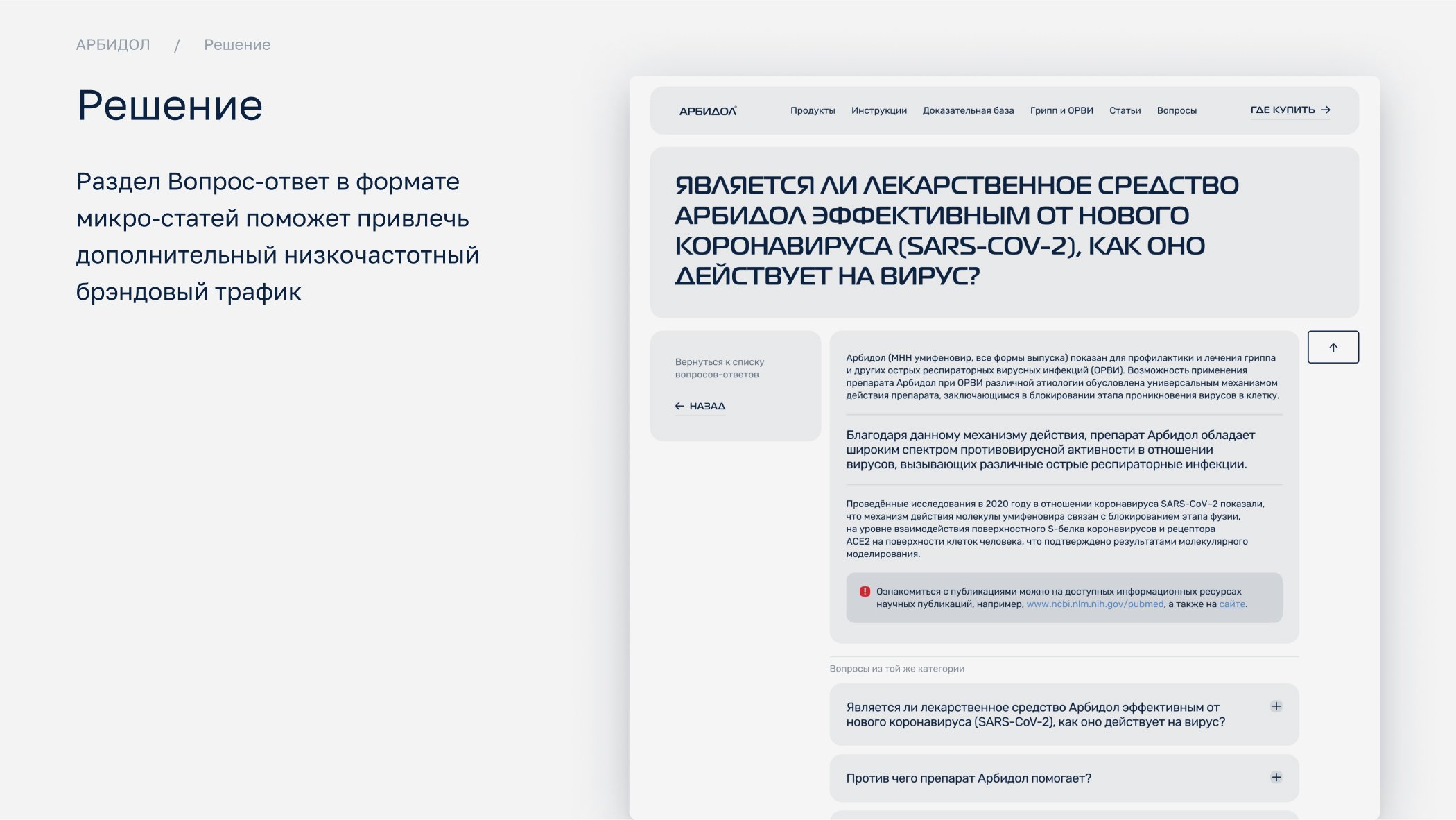The width and height of the screenshot is (1456, 820).
Task: Expand the SARS-CoV-2 effectiveness question with plus
Action: [1276, 706]
